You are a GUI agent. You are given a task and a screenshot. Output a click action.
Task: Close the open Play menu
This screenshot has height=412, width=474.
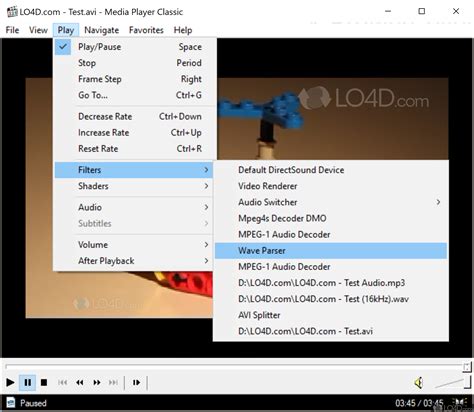click(x=66, y=30)
